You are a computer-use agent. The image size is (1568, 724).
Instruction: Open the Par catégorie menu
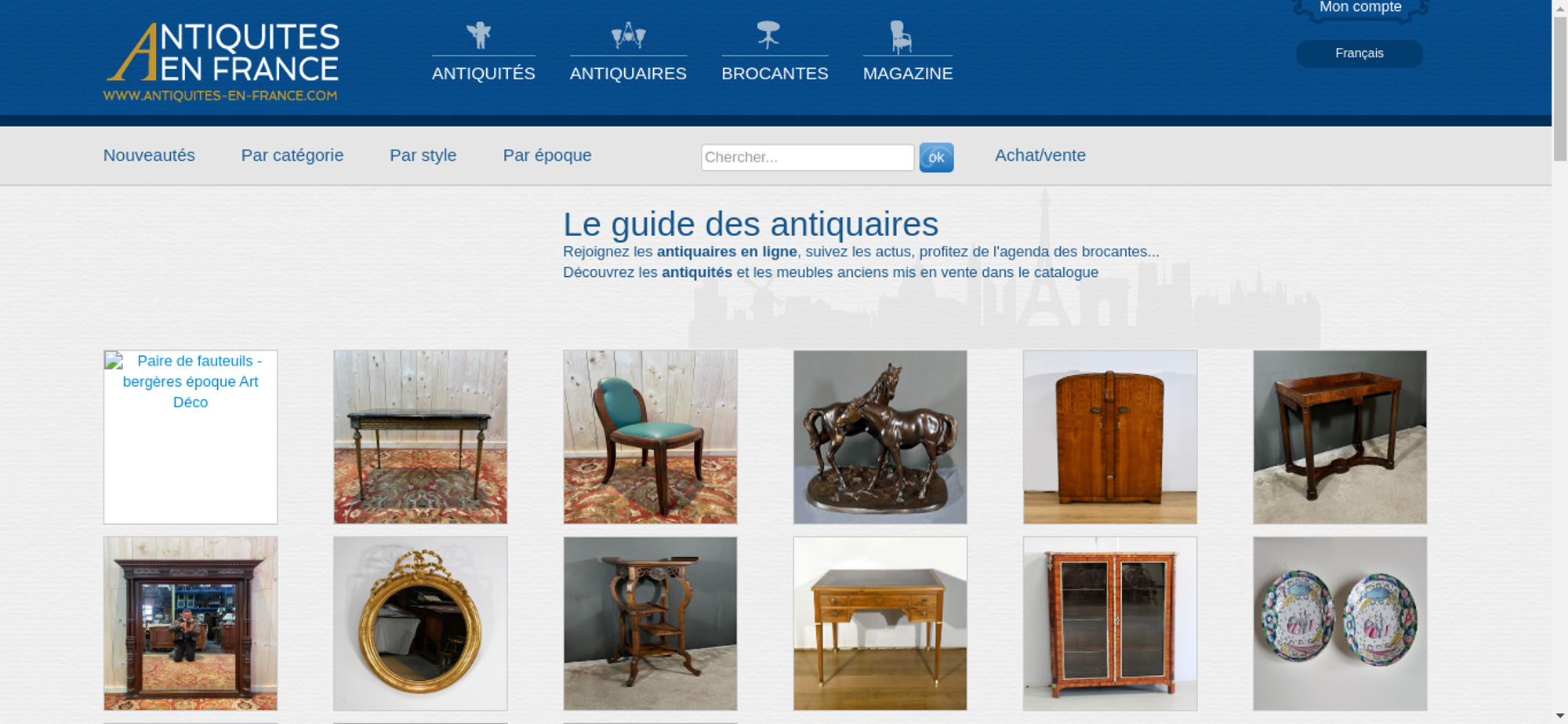(292, 155)
